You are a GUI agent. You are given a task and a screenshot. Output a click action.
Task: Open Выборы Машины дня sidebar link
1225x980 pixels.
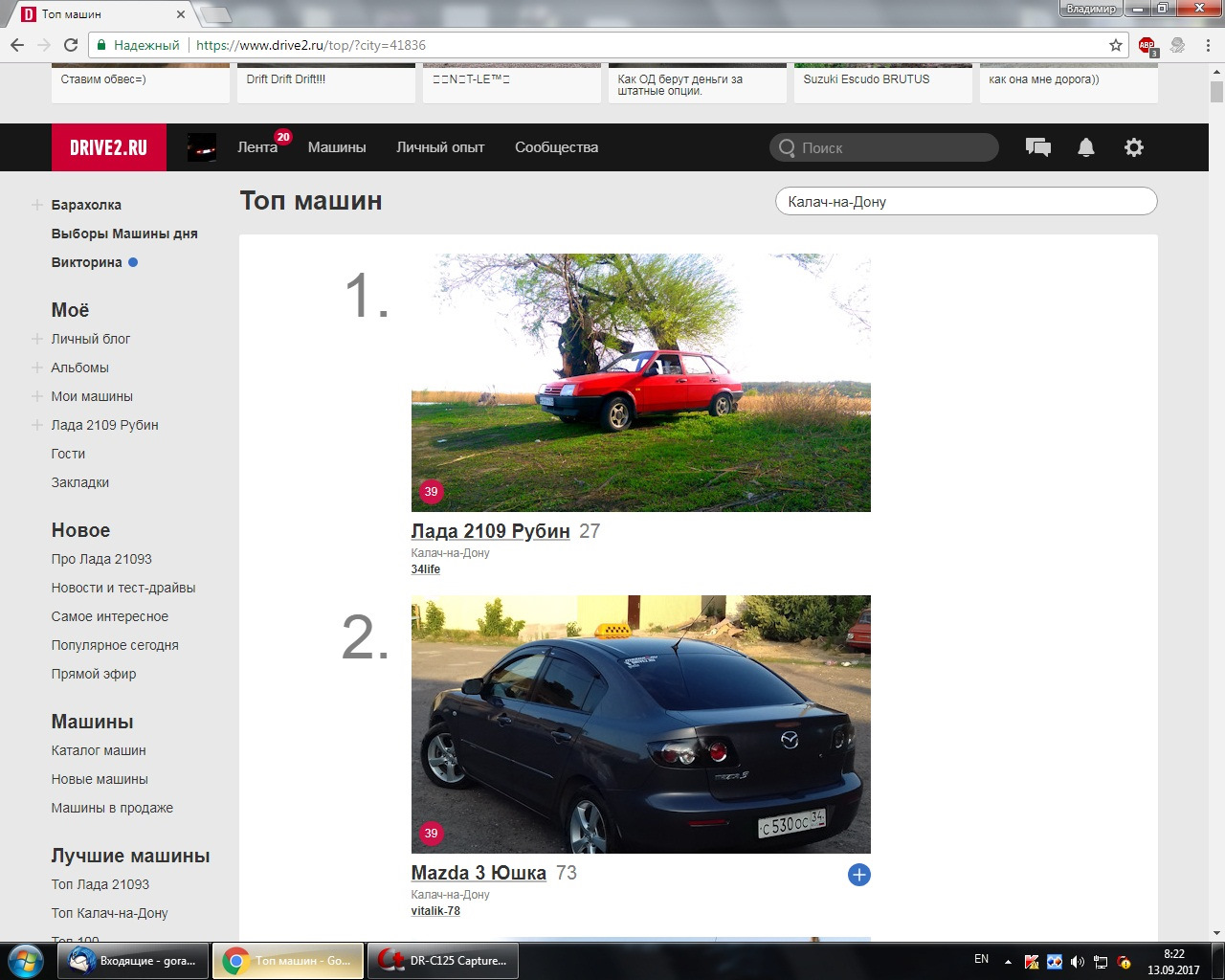(124, 234)
